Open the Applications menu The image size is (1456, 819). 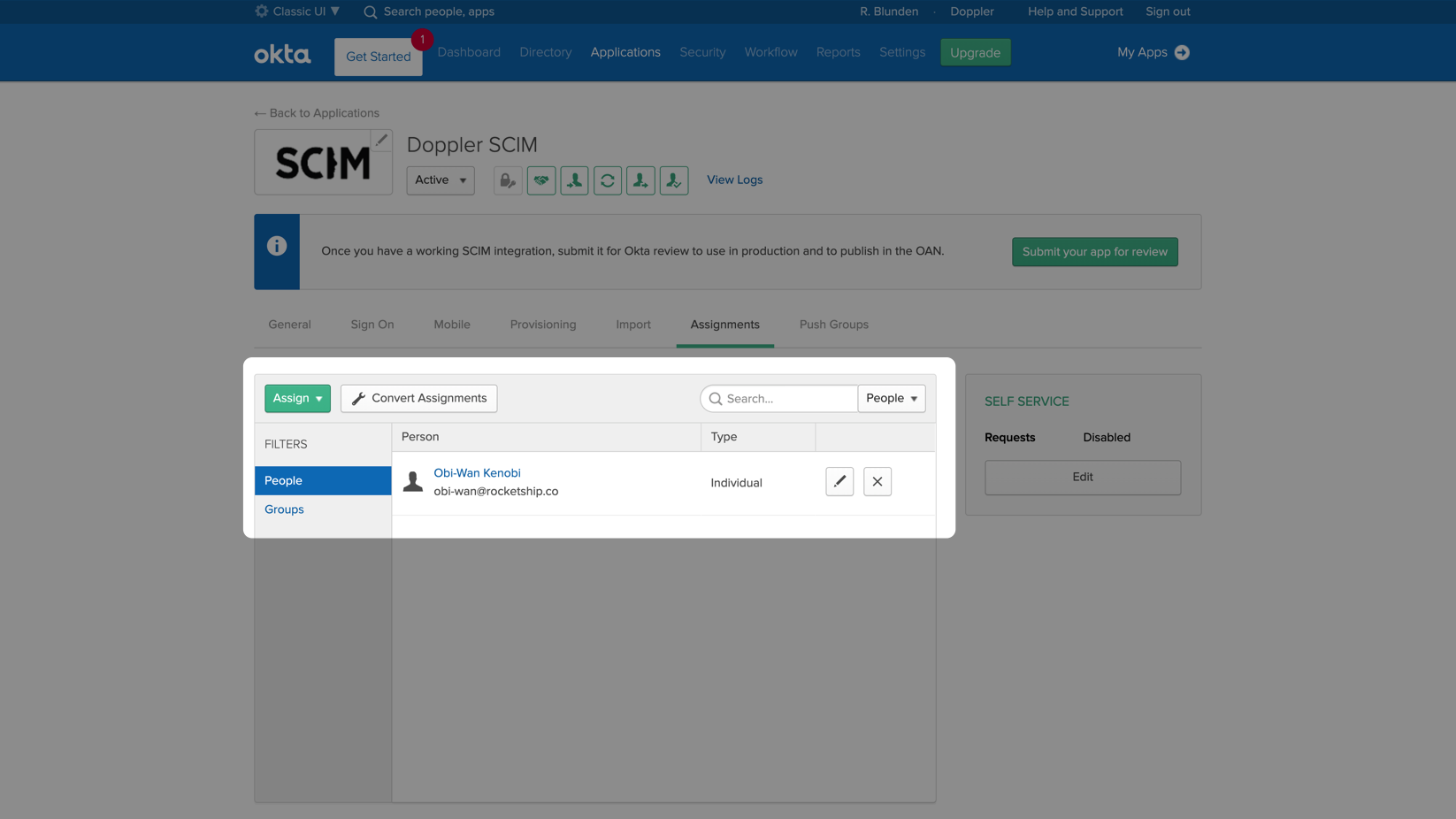625,52
